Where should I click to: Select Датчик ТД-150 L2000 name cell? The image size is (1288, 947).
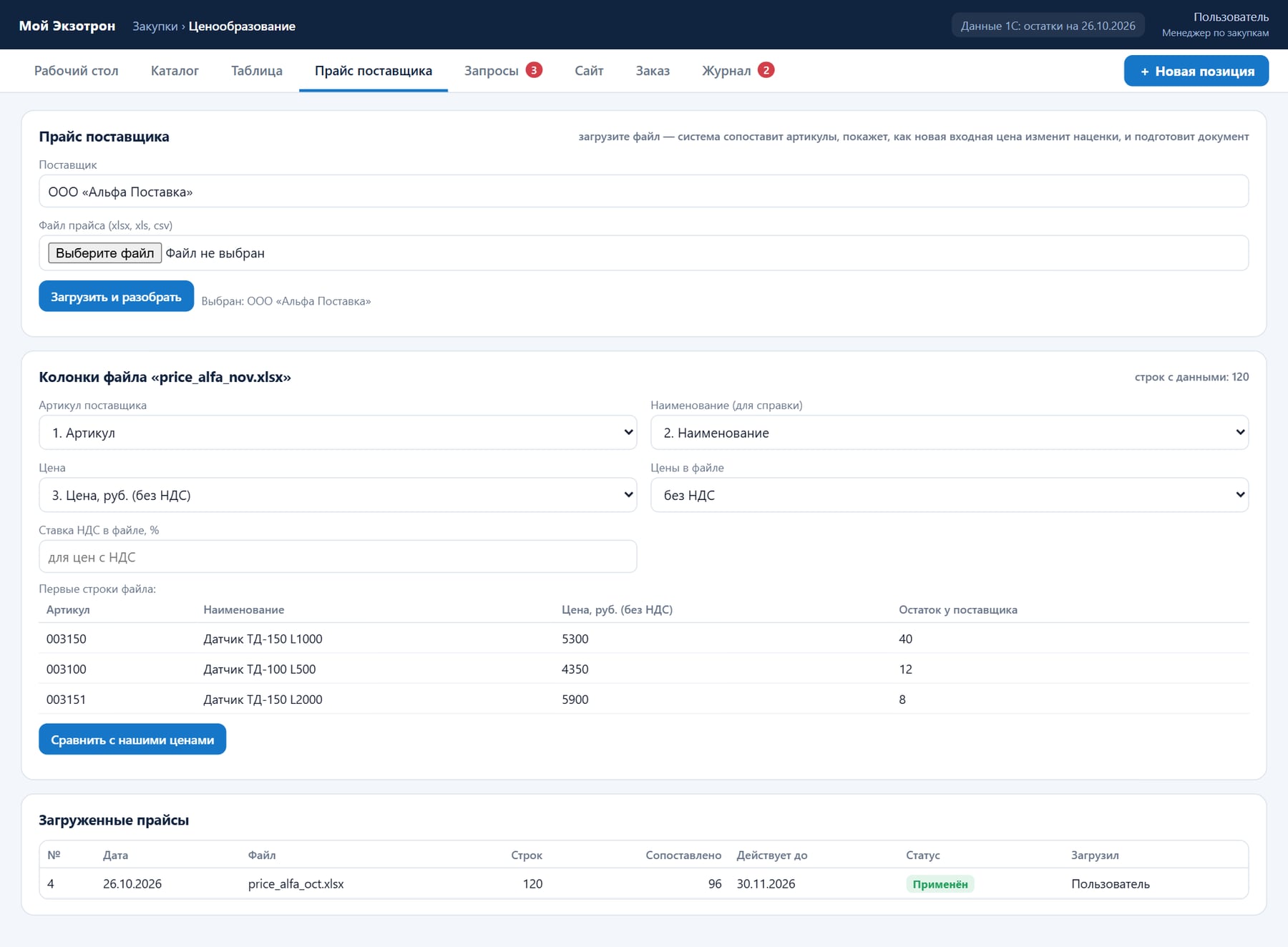263,700
